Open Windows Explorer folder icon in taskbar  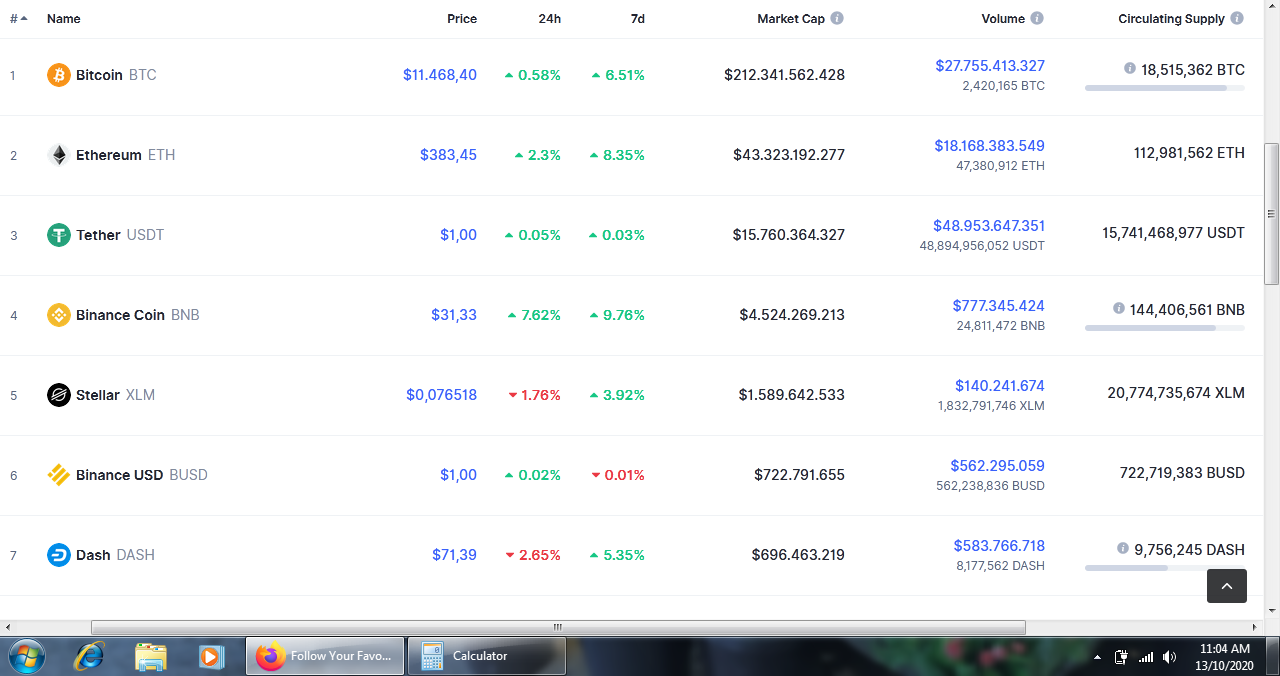(151, 656)
